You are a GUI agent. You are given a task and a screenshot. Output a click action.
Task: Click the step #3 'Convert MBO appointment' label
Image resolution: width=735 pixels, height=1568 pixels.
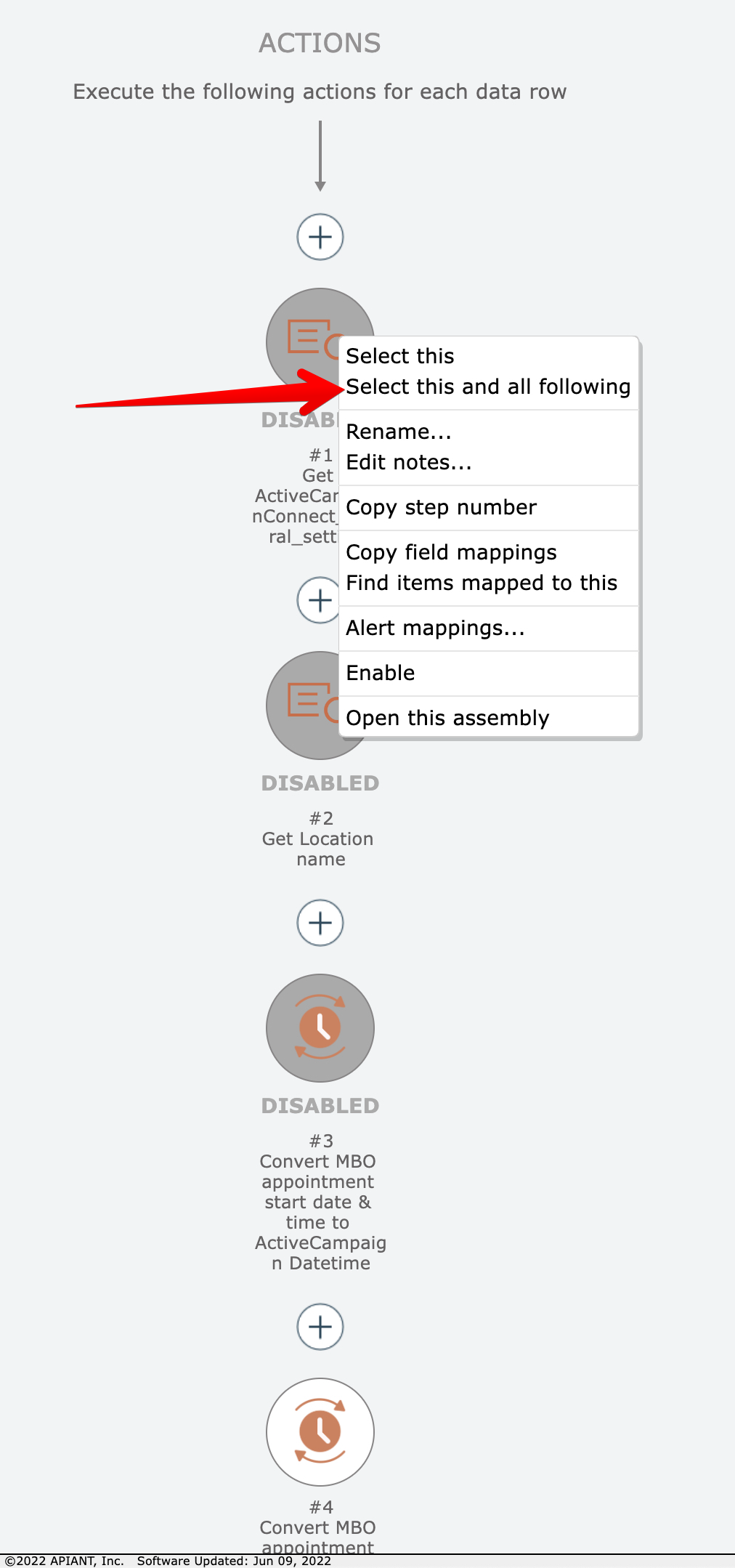pyautogui.click(x=319, y=1202)
